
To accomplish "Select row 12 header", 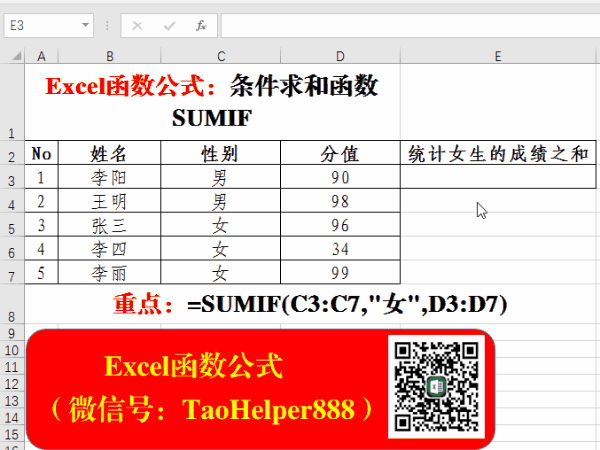I will (x=12, y=383).
